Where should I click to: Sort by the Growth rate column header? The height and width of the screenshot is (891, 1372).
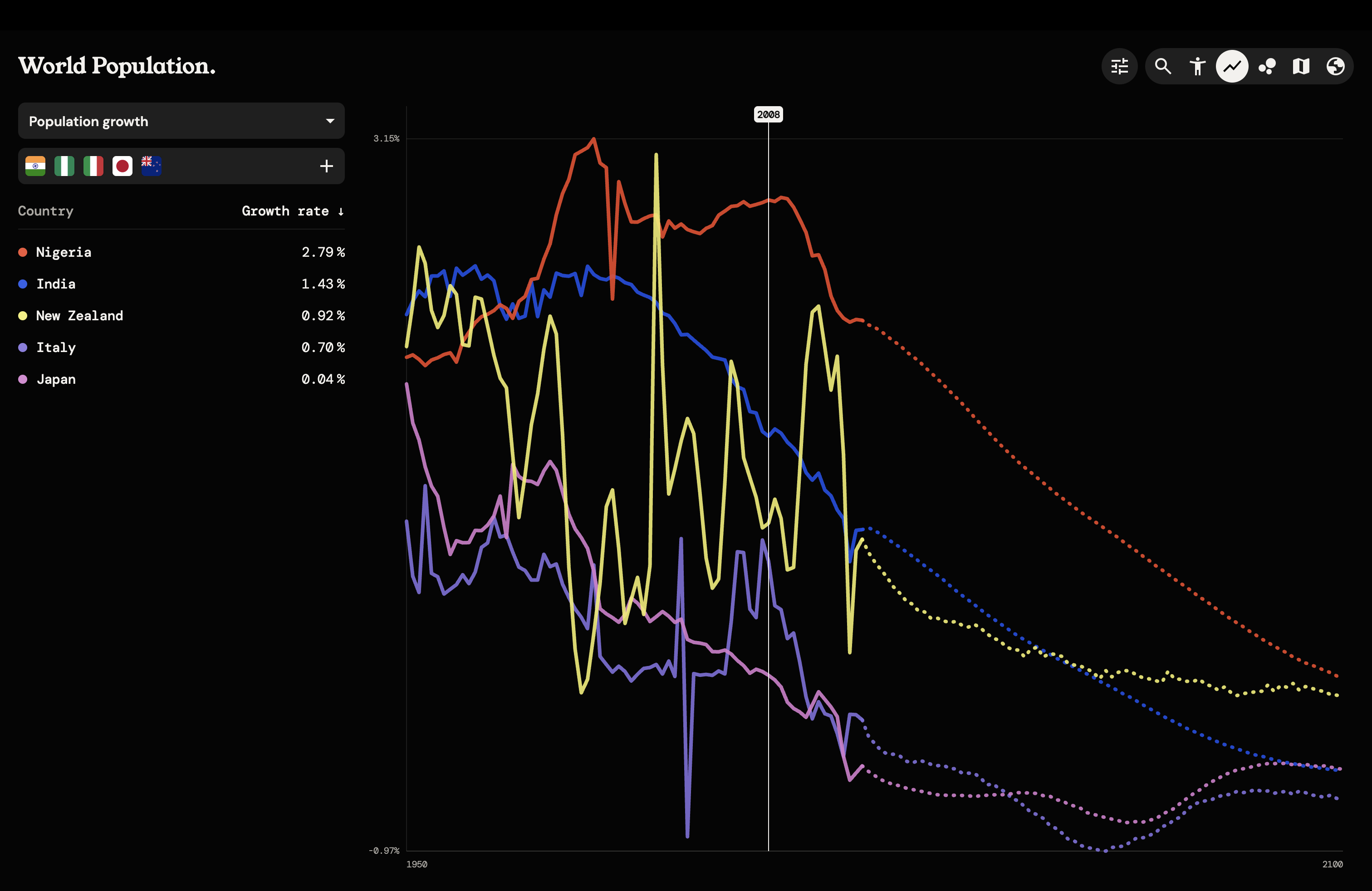click(293, 211)
